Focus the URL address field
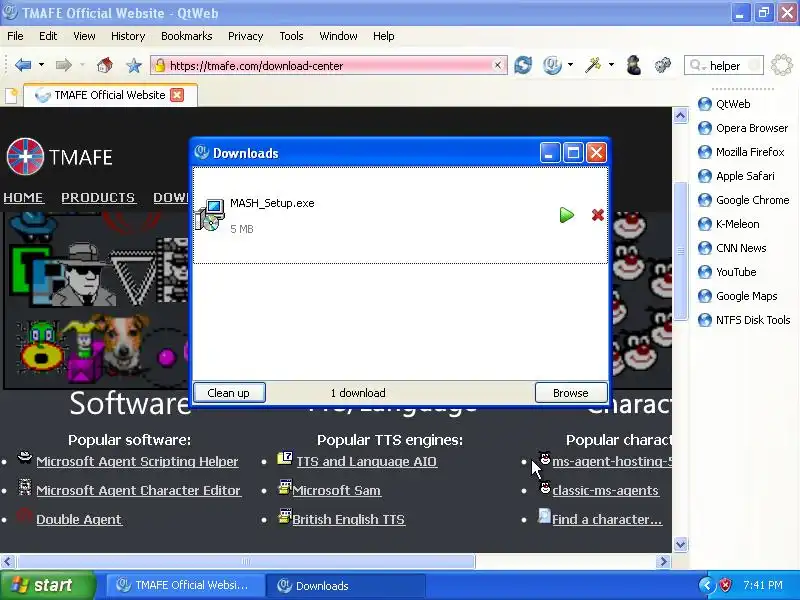800x600 pixels. [329, 65]
